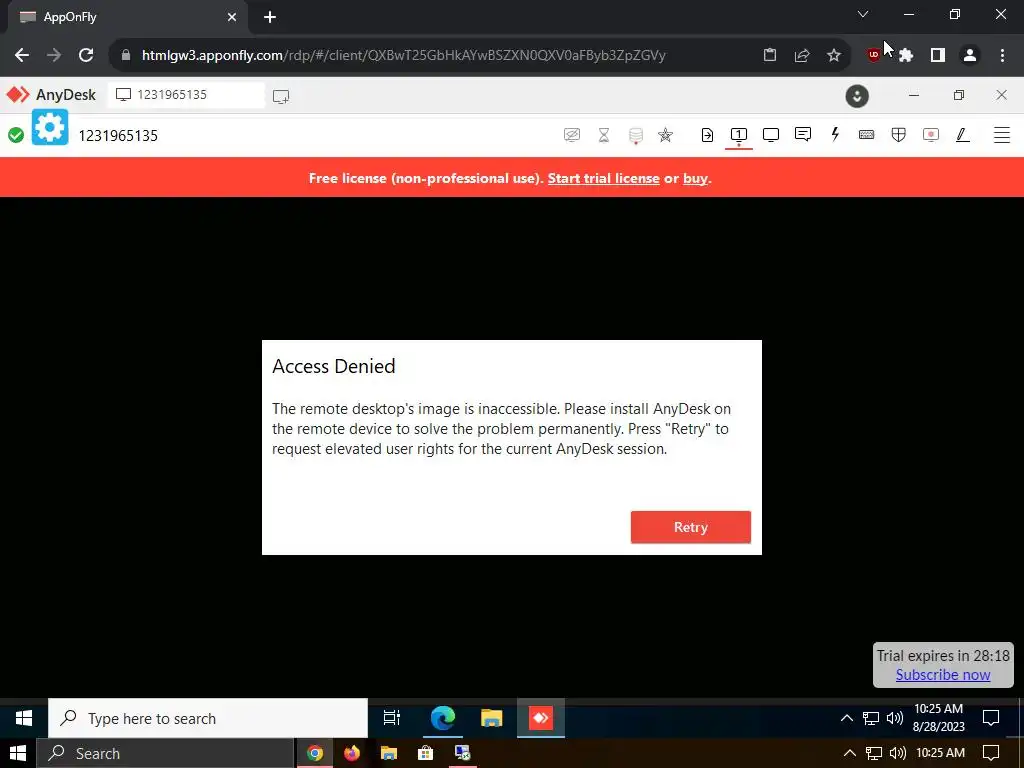Select the AppOnFly browser tab

[127, 18]
